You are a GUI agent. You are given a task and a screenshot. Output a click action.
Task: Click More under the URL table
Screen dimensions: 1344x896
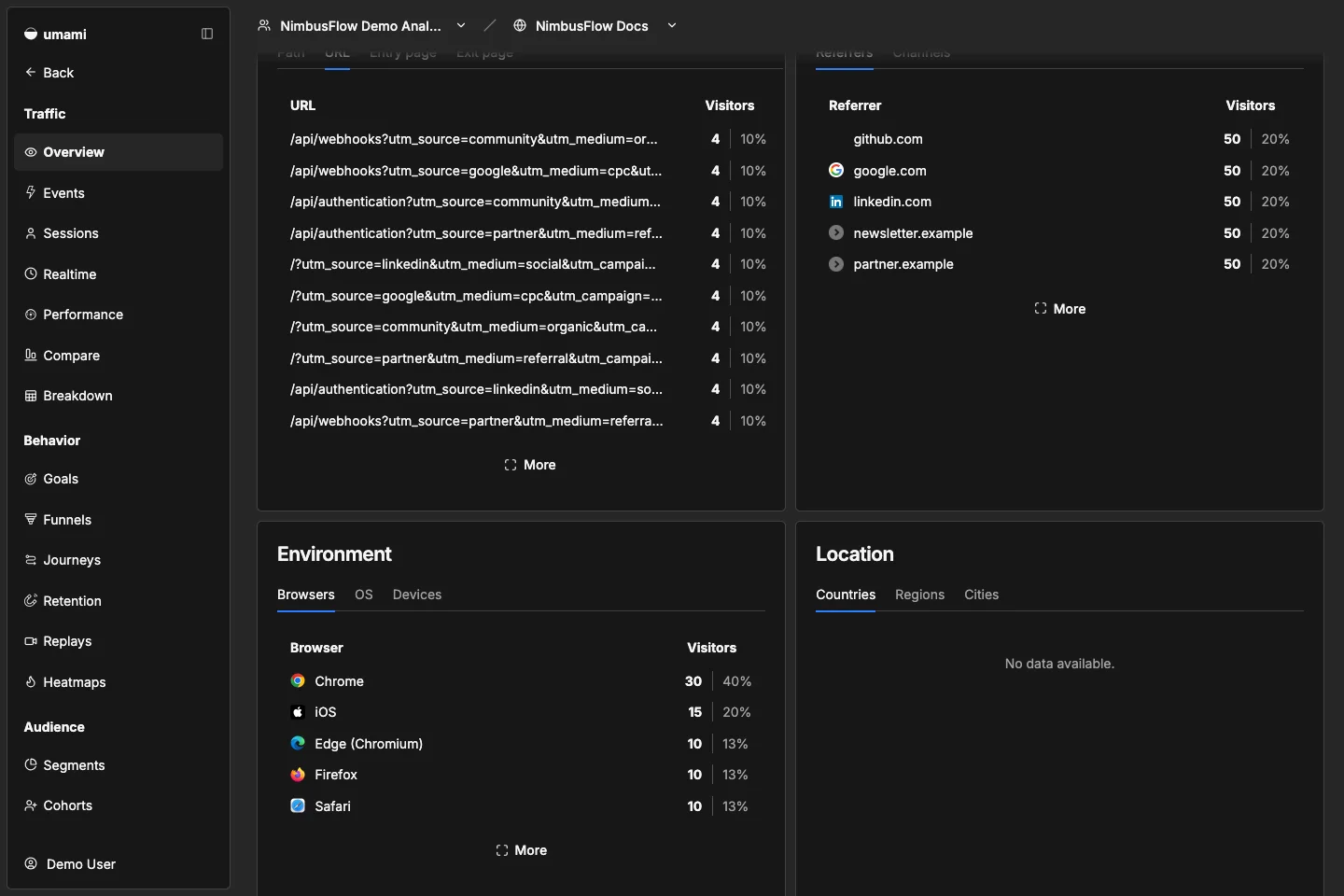(x=529, y=465)
